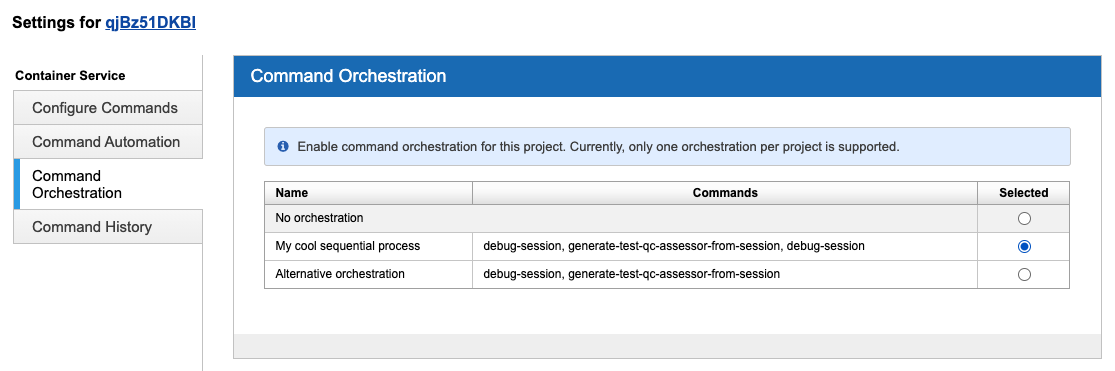Click the Command Orchestration panel title bar
Screen dimensions: 1115x371
pos(668,76)
